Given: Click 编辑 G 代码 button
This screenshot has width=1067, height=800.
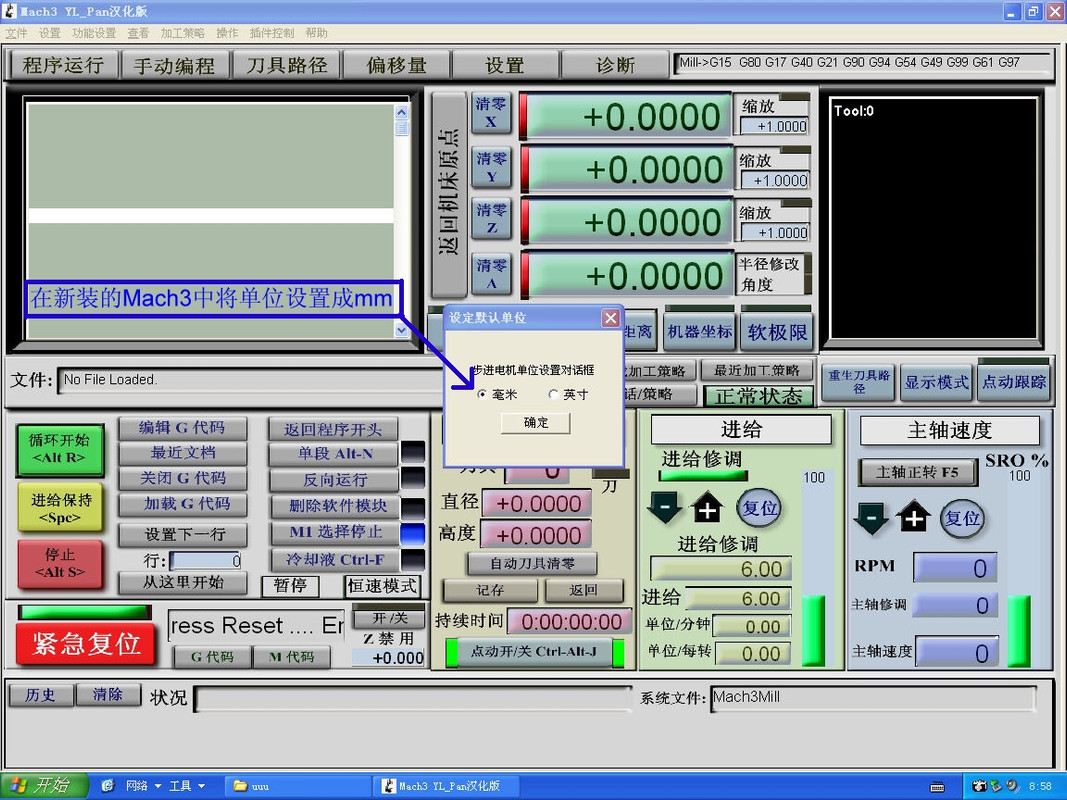Looking at the screenshot, I should pos(182,428).
